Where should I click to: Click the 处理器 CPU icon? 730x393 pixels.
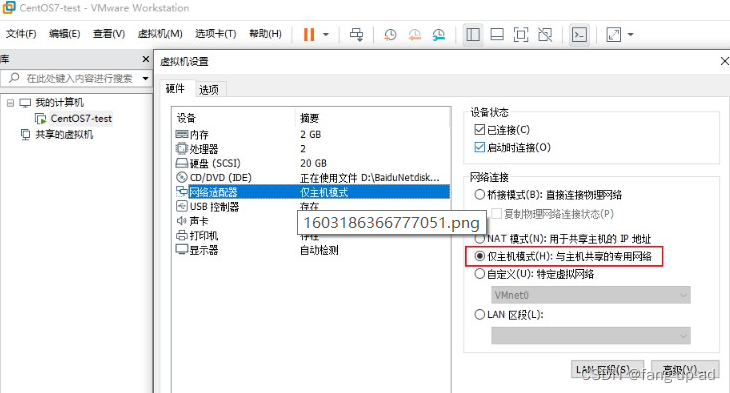coord(182,149)
